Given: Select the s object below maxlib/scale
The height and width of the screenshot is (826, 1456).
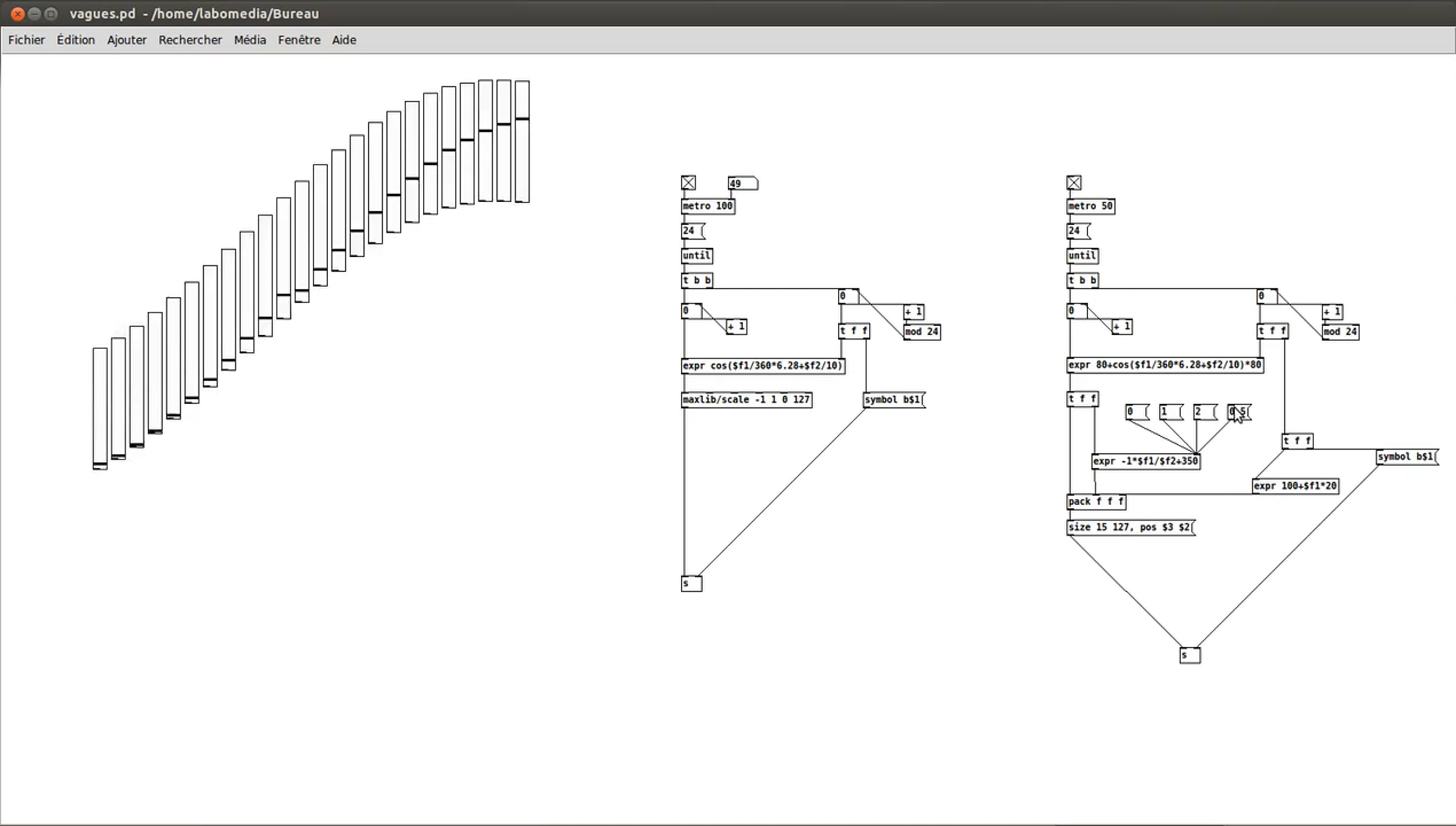Looking at the screenshot, I should (x=692, y=584).
